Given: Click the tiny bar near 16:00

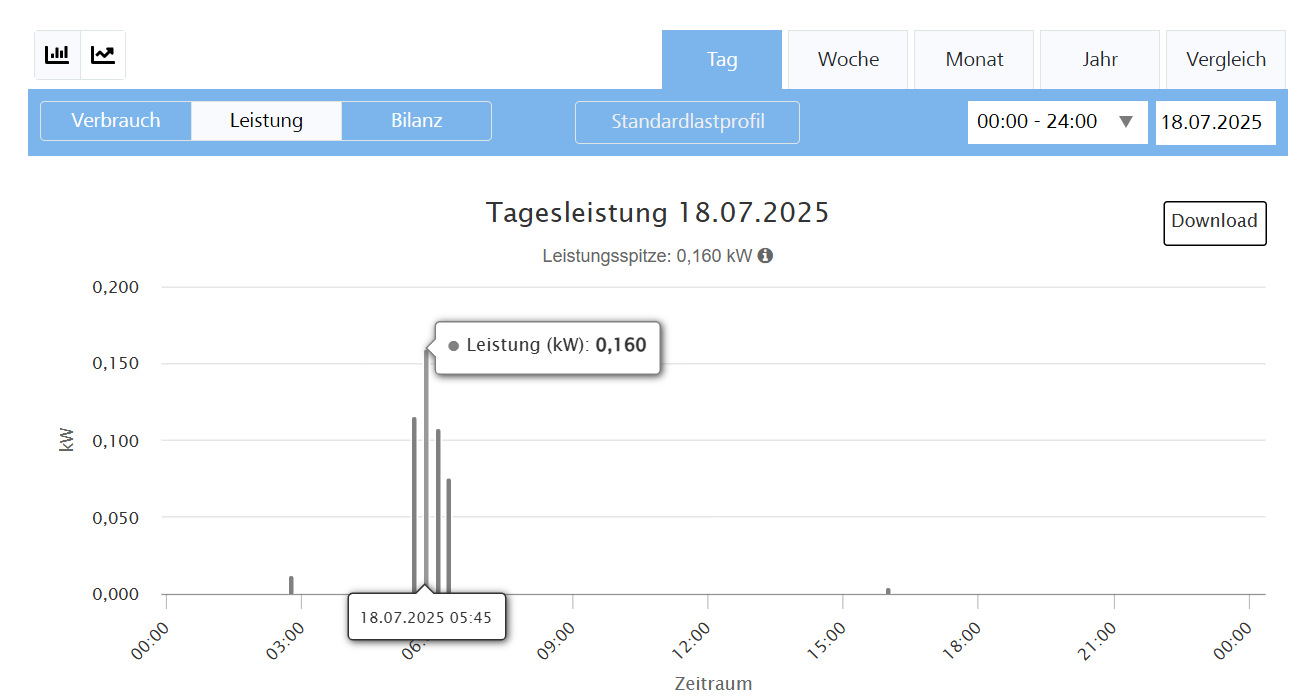Looking at the screenshot, I should (x=888, y=591).
